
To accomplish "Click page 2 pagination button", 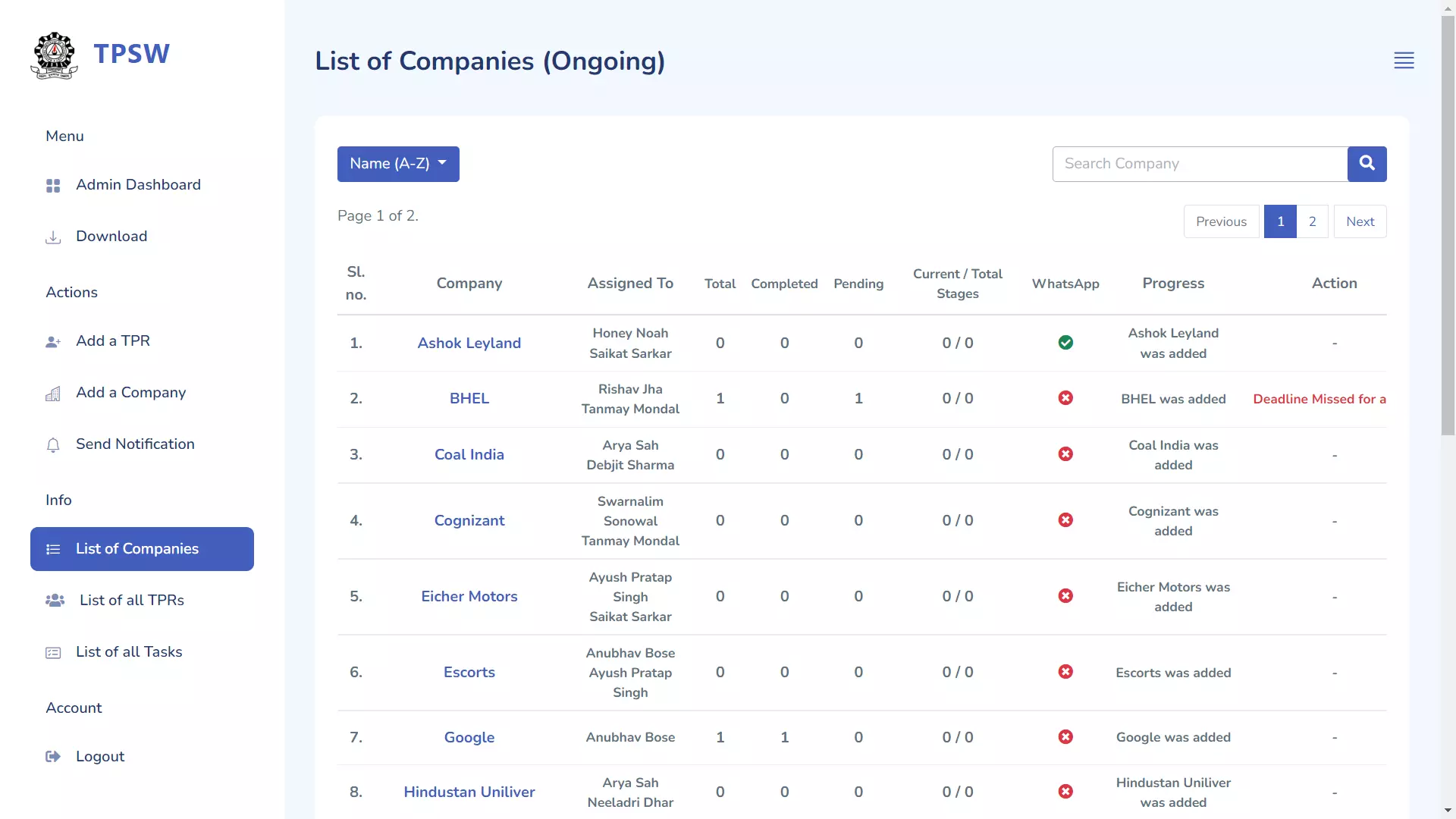I will [x=1312, y=221].
